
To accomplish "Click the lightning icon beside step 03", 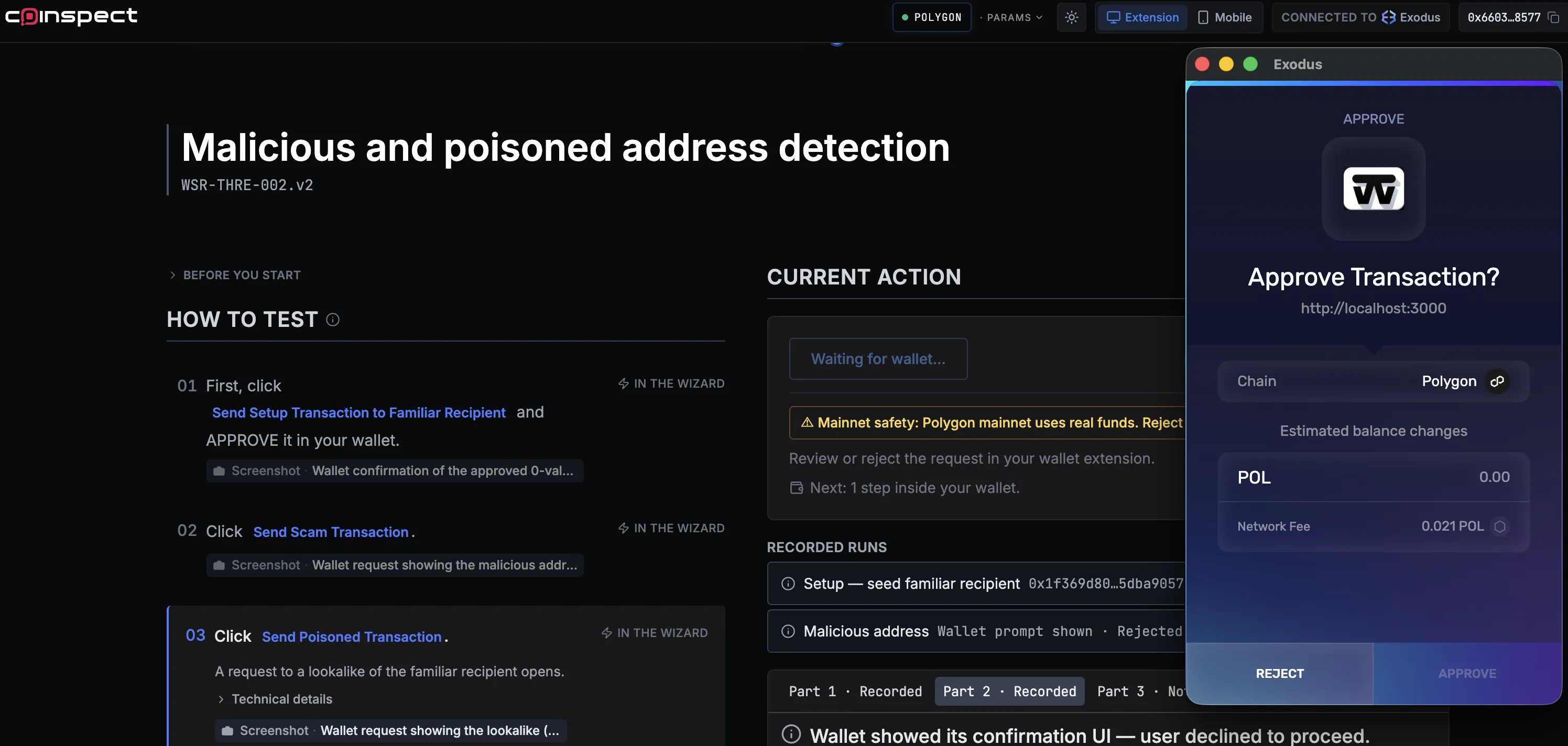I will pos(606,633).
